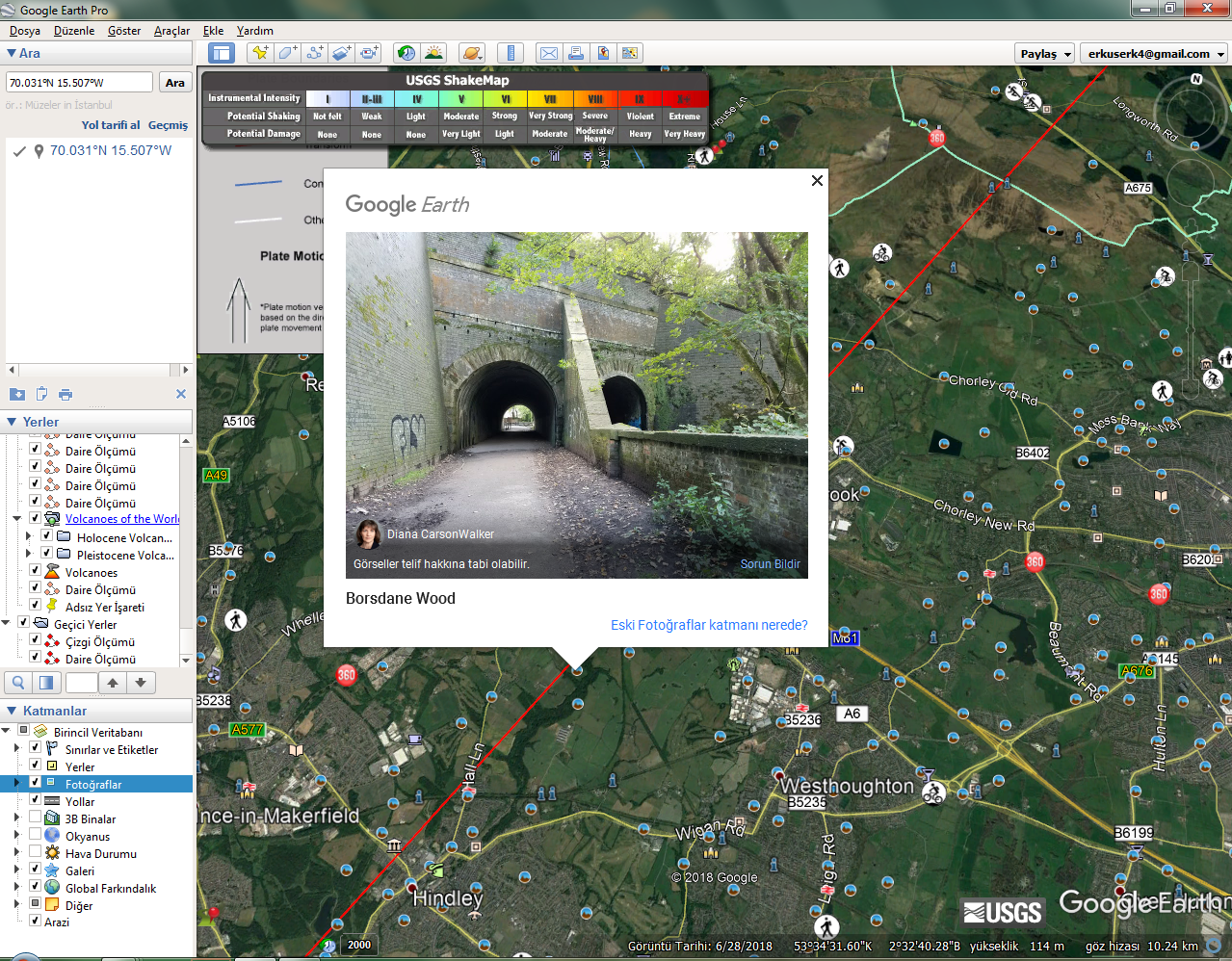
Task: Expand the Global Farkındalık layer group
Action: (16, 887)
